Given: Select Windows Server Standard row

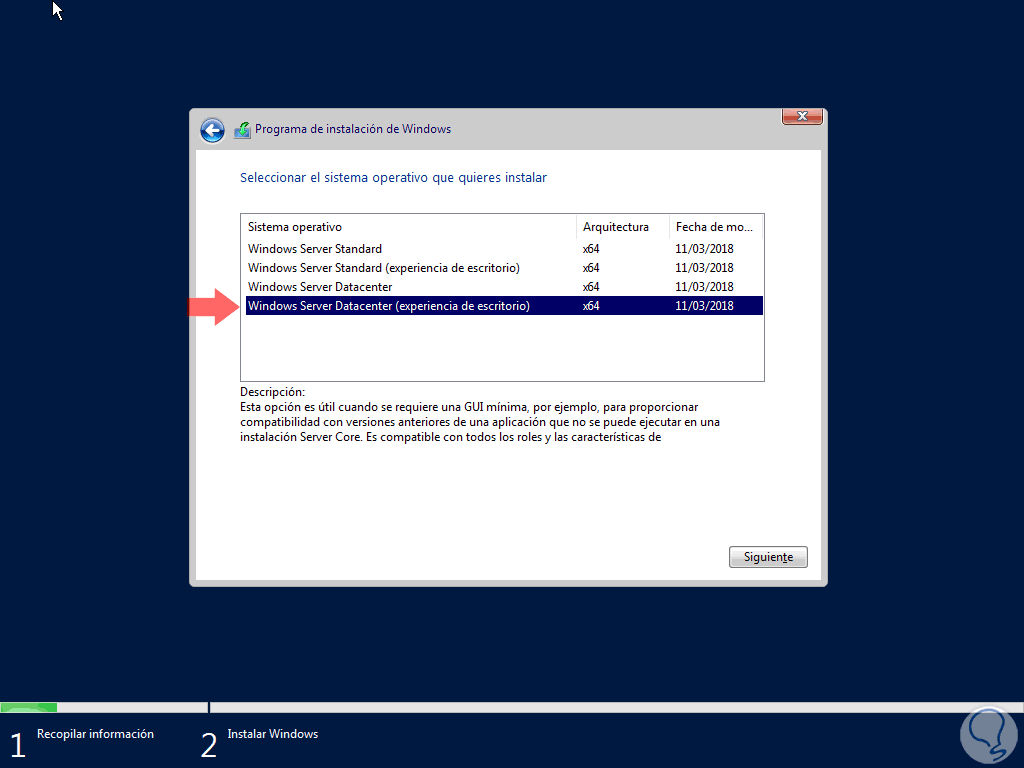Looking at the screenshot, I should [504, 249].
